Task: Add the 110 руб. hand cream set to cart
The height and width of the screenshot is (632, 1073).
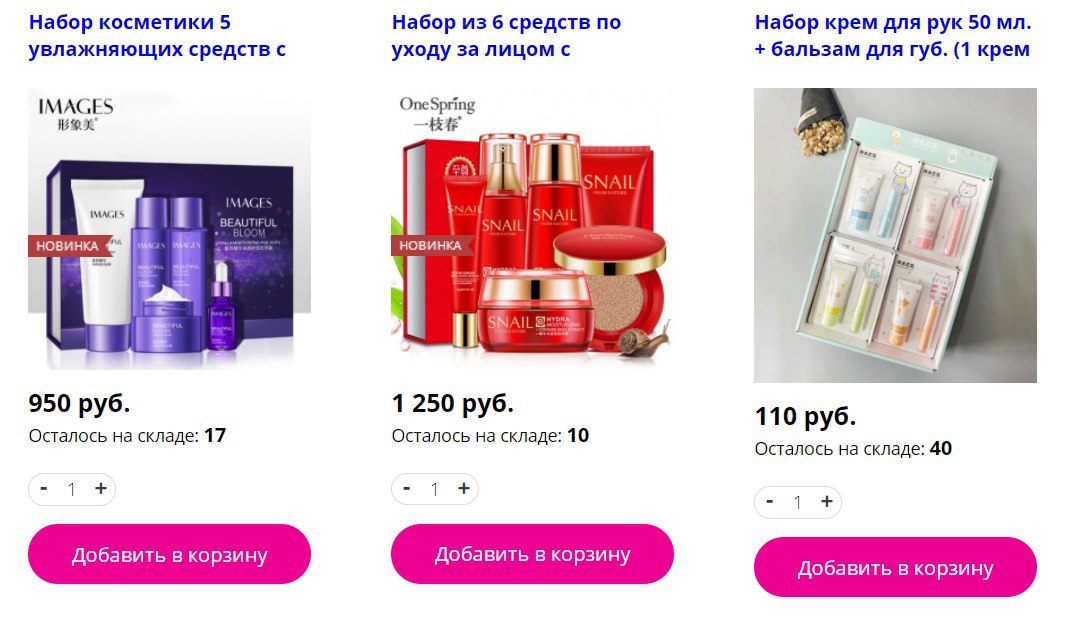Action: click(895, 567)
